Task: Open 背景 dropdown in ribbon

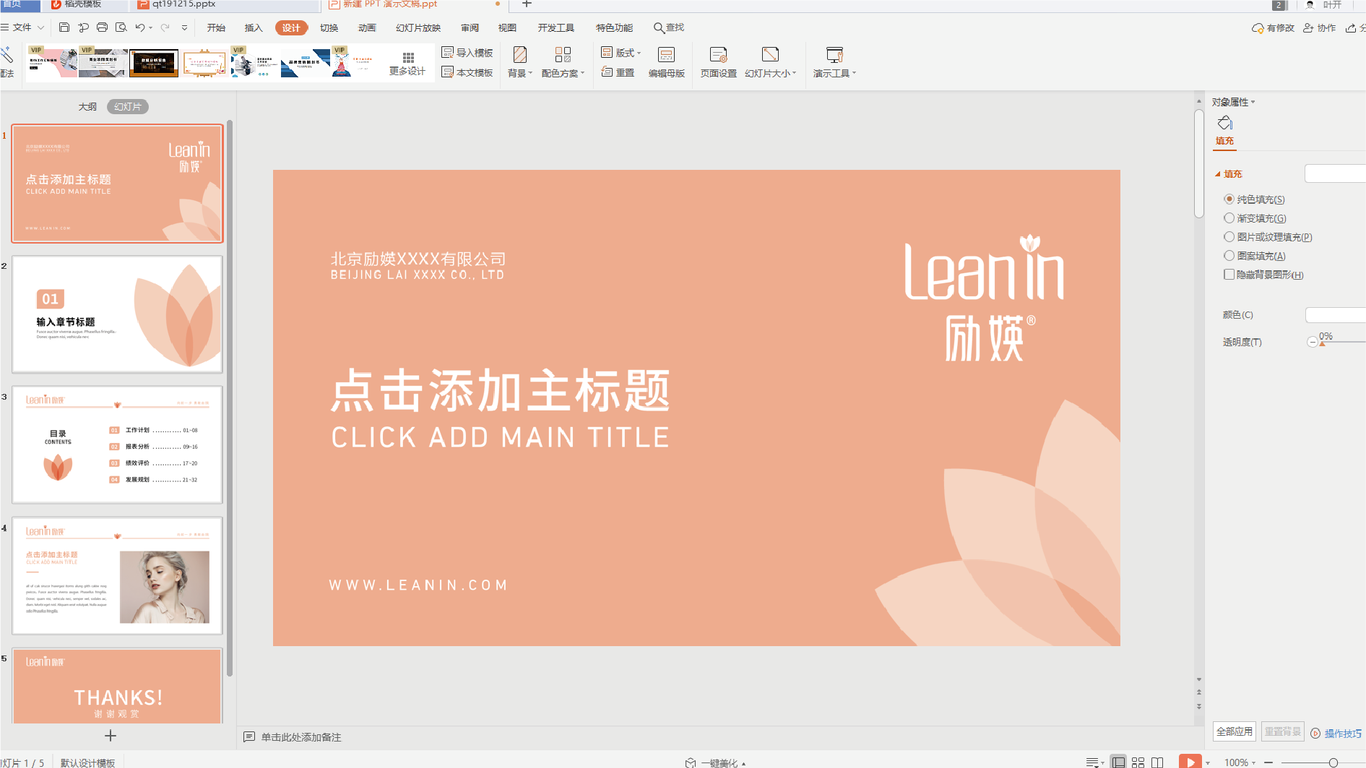Action: click(x=520, y=62)
